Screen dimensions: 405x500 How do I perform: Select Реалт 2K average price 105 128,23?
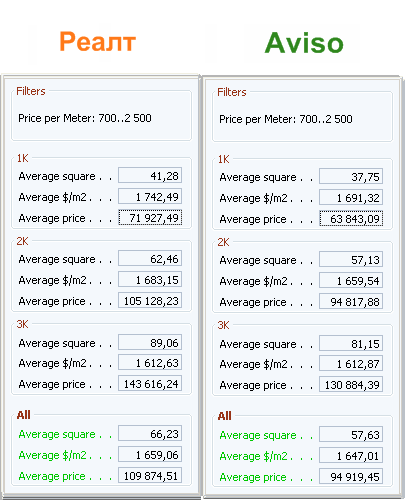tap(150, 300)
